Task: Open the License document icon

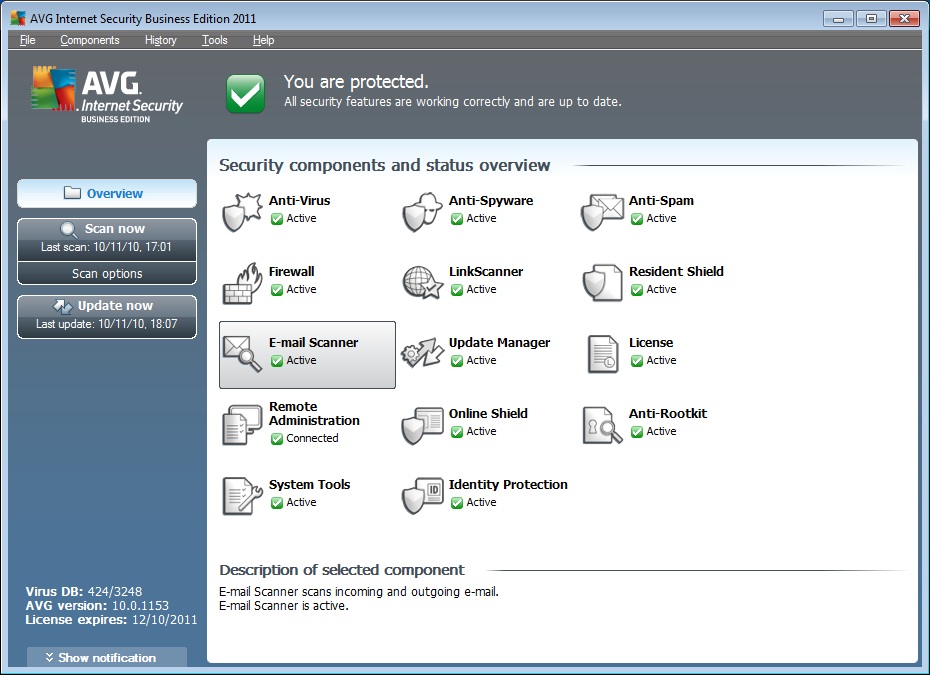Action: (x=603, y=354)
